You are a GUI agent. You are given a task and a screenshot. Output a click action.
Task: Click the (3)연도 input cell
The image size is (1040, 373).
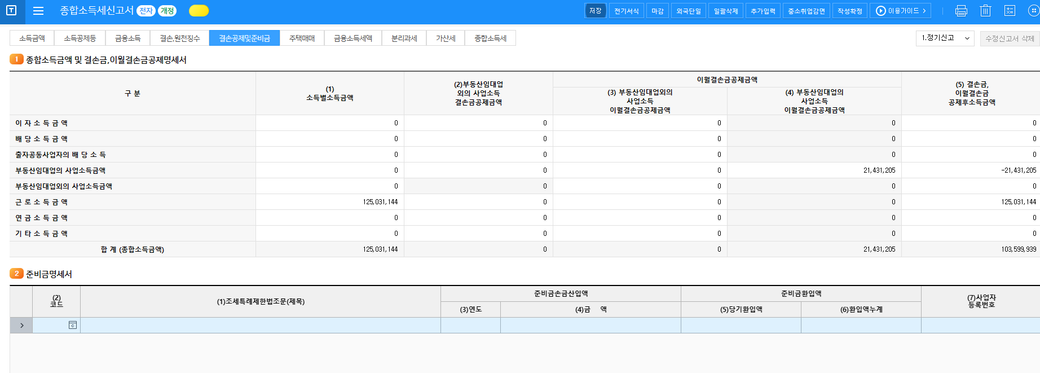(x=471, y=325)
